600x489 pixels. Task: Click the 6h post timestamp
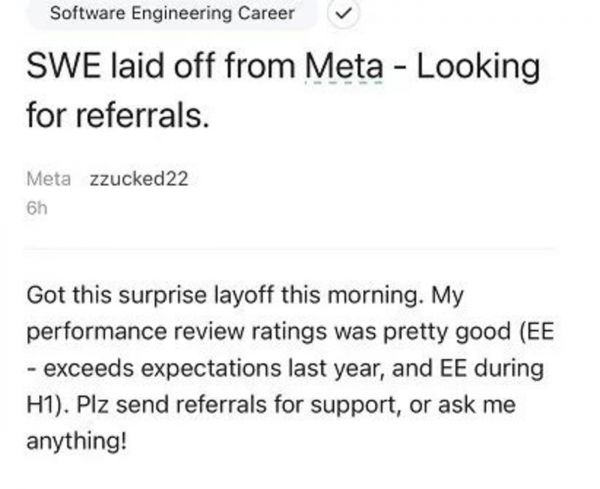pos(37,211)
